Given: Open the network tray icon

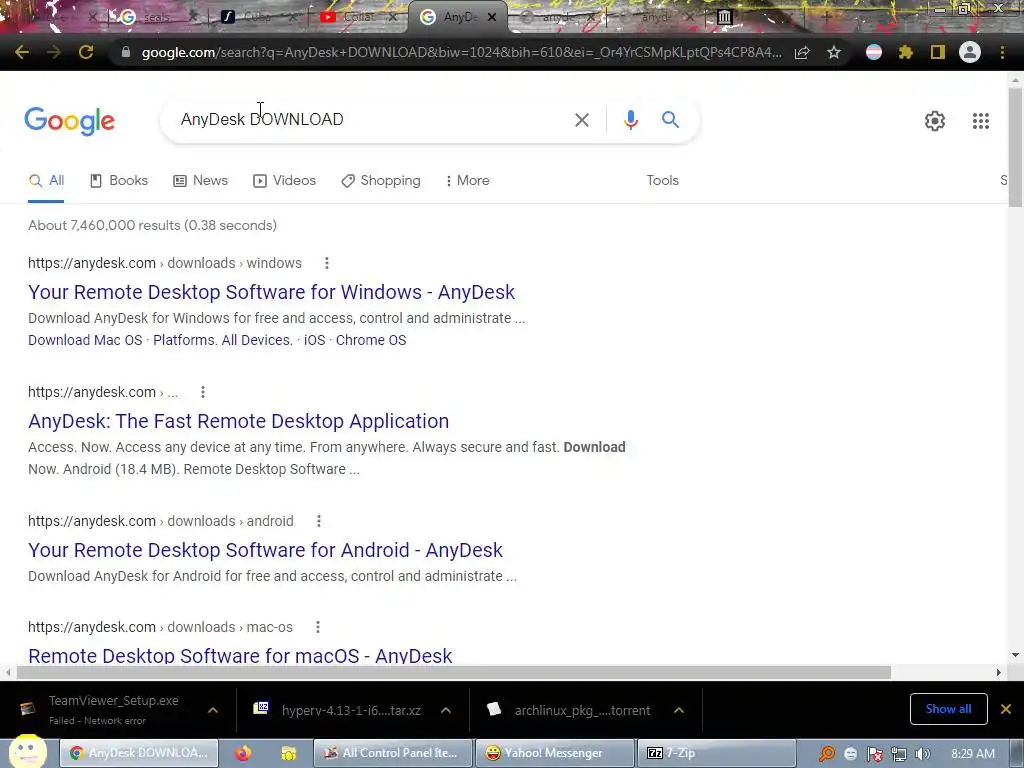Looking at the screenshot, I should pos(899,754).
